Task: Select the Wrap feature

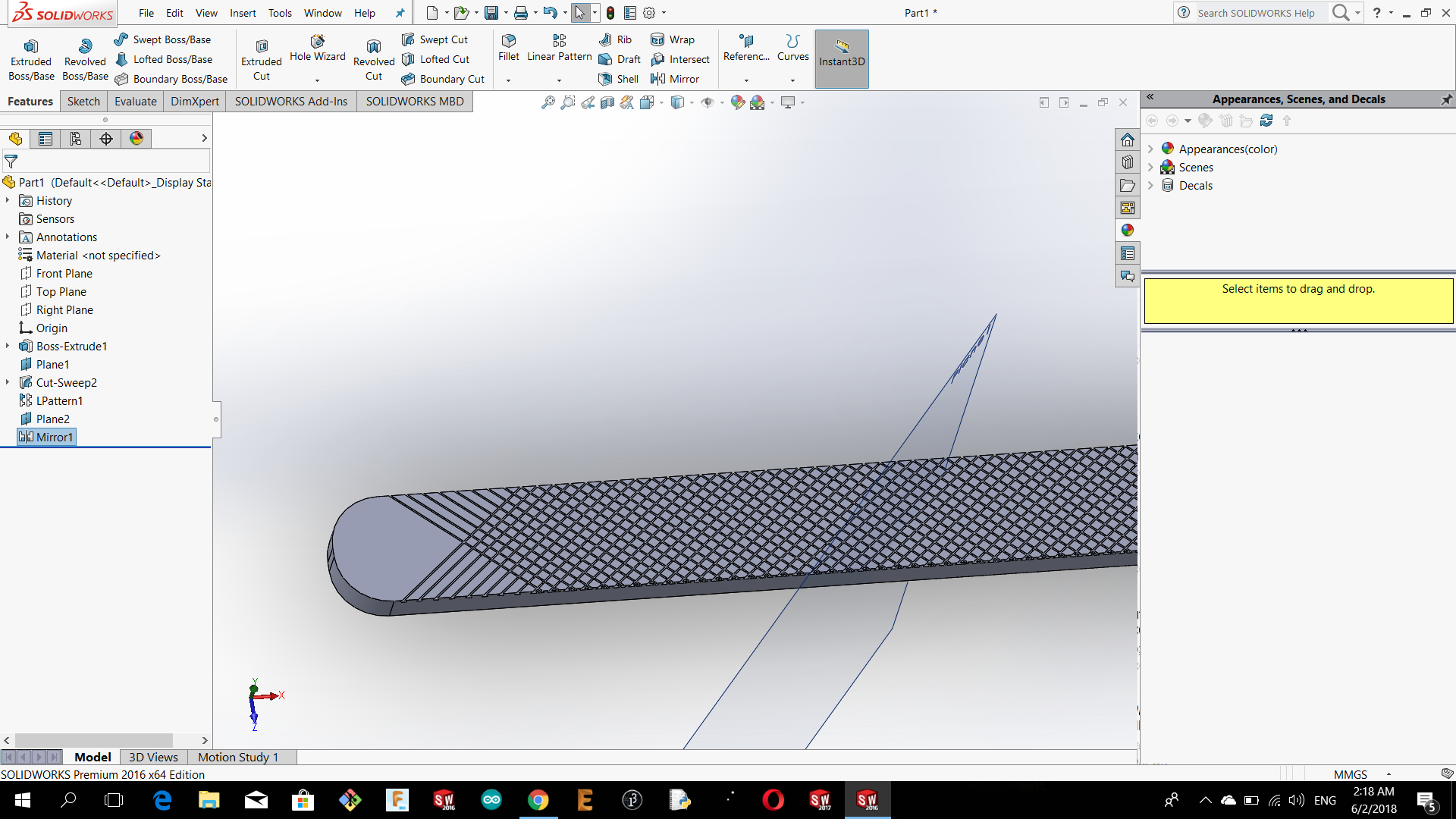Action: 673,39
